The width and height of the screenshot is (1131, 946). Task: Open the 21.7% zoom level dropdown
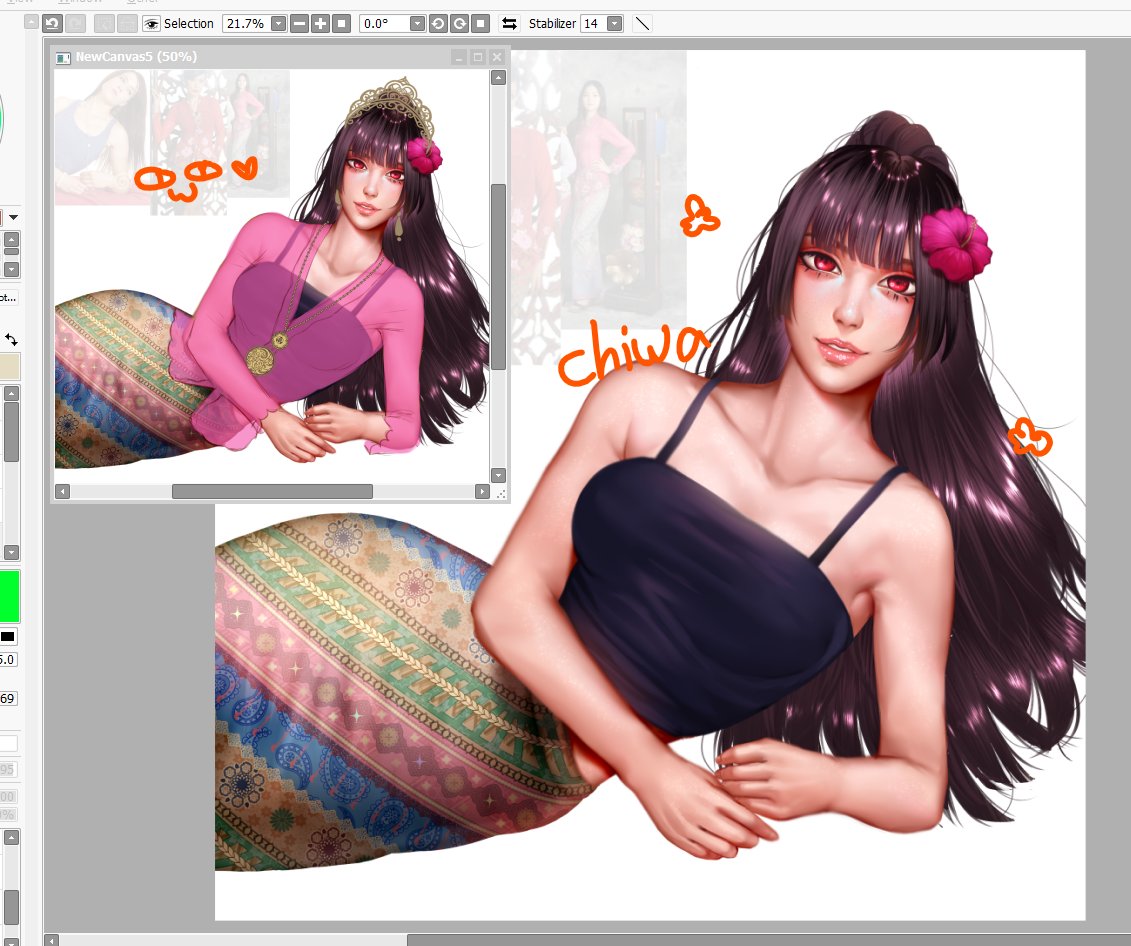pyautogui.click(x=278, y=24)
